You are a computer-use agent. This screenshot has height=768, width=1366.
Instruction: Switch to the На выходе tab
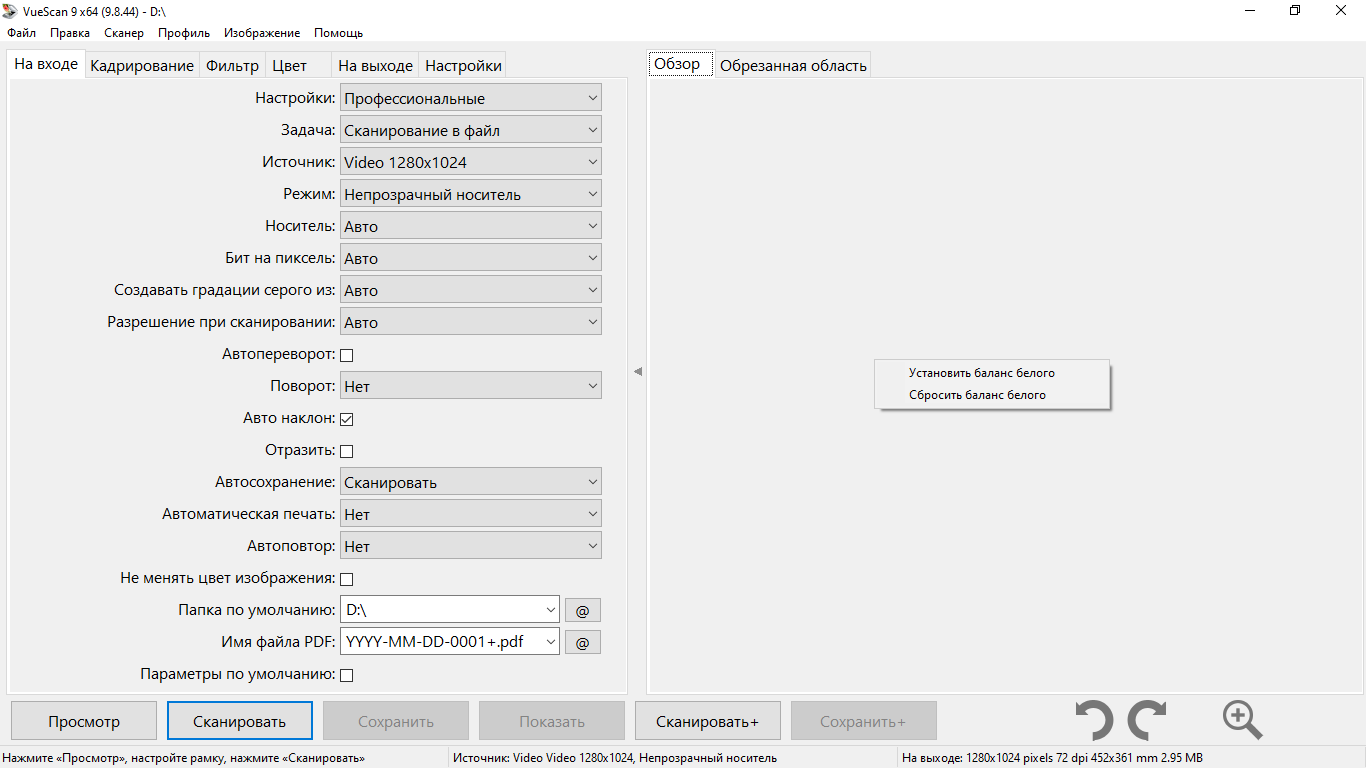(375, 66)
